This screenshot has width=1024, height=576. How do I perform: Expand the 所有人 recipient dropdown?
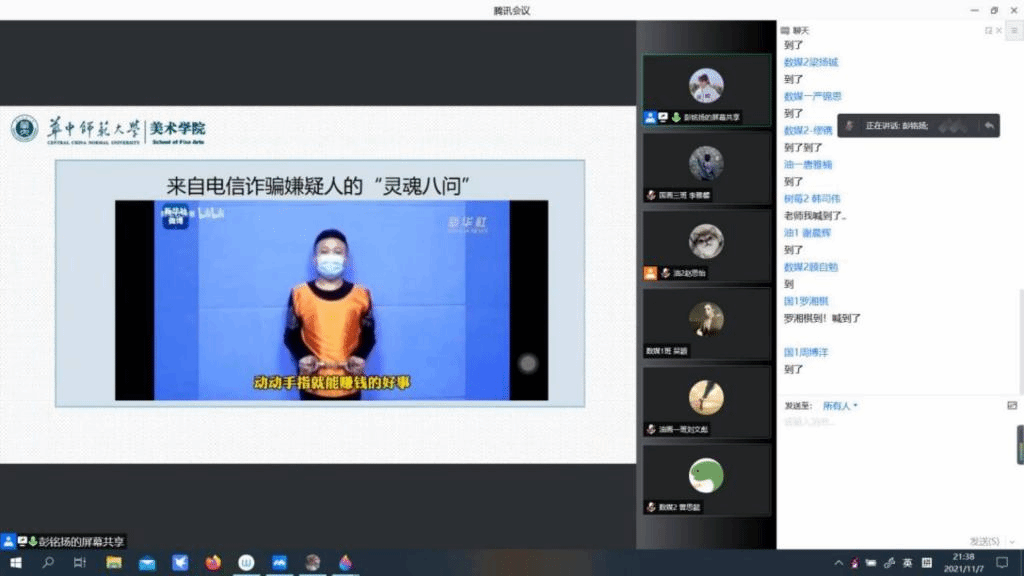pos(840,406)
